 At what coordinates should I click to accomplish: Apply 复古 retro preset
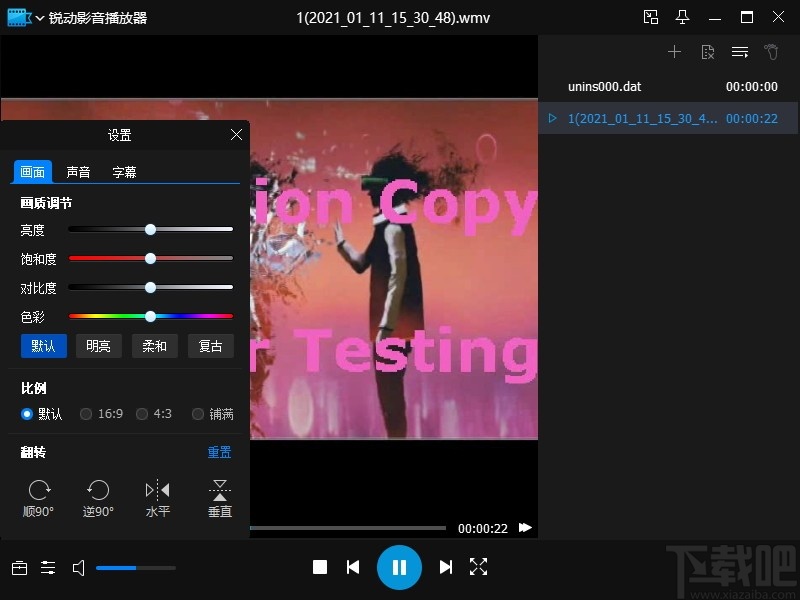(211, 346)
